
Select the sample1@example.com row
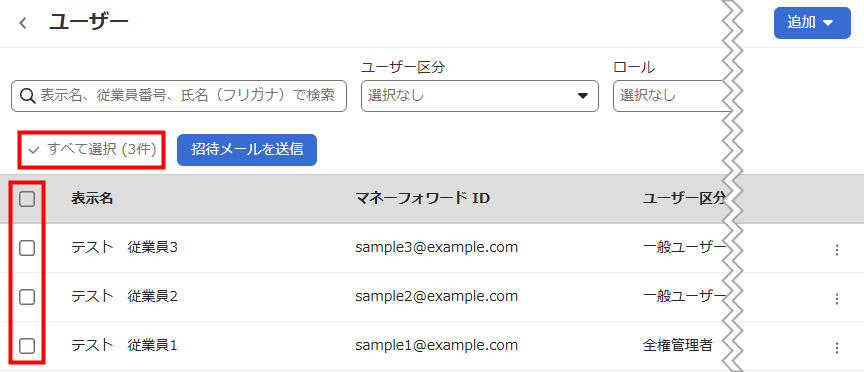432,346
